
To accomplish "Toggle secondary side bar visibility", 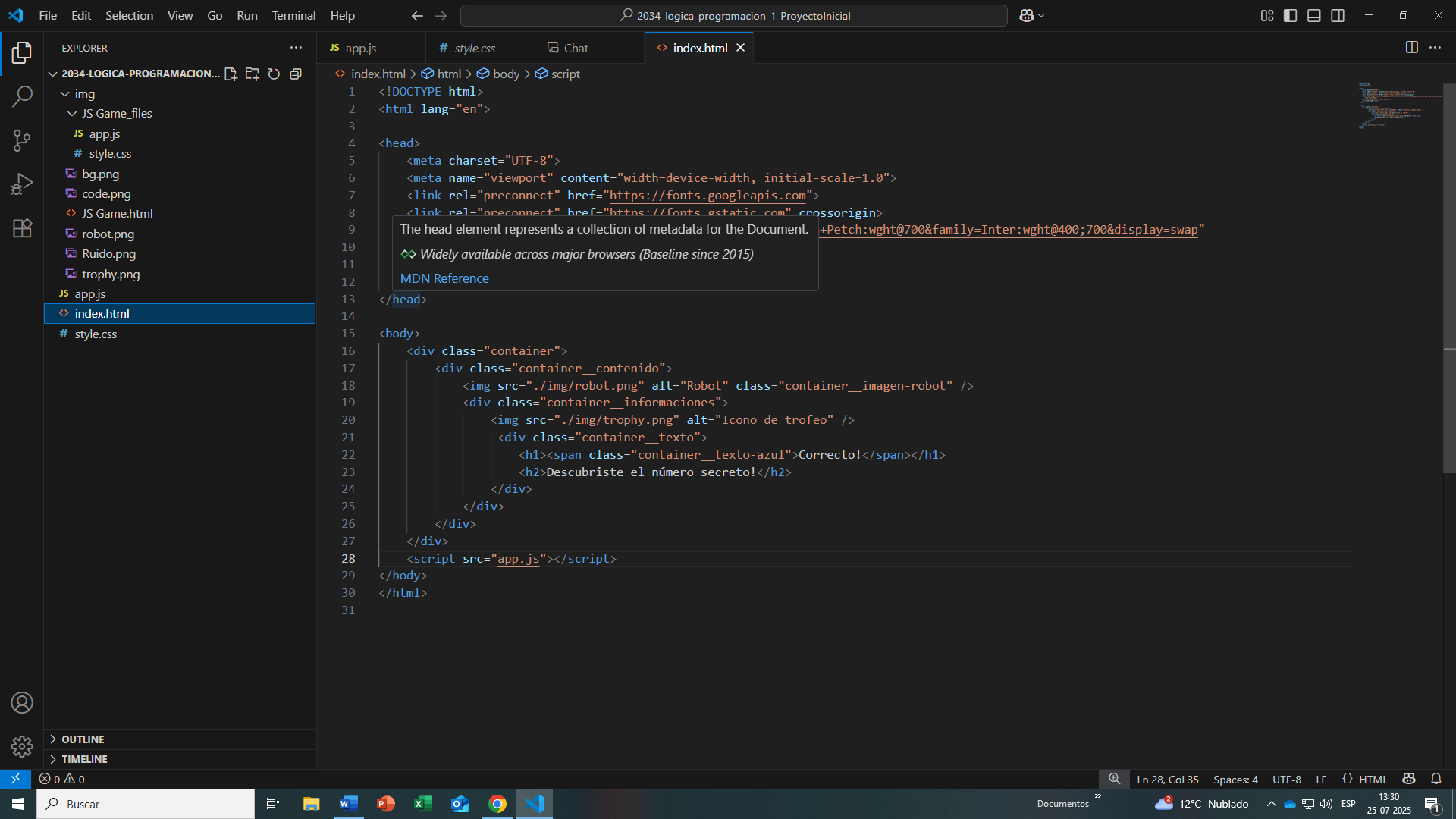I will (x=1338, y=15).
